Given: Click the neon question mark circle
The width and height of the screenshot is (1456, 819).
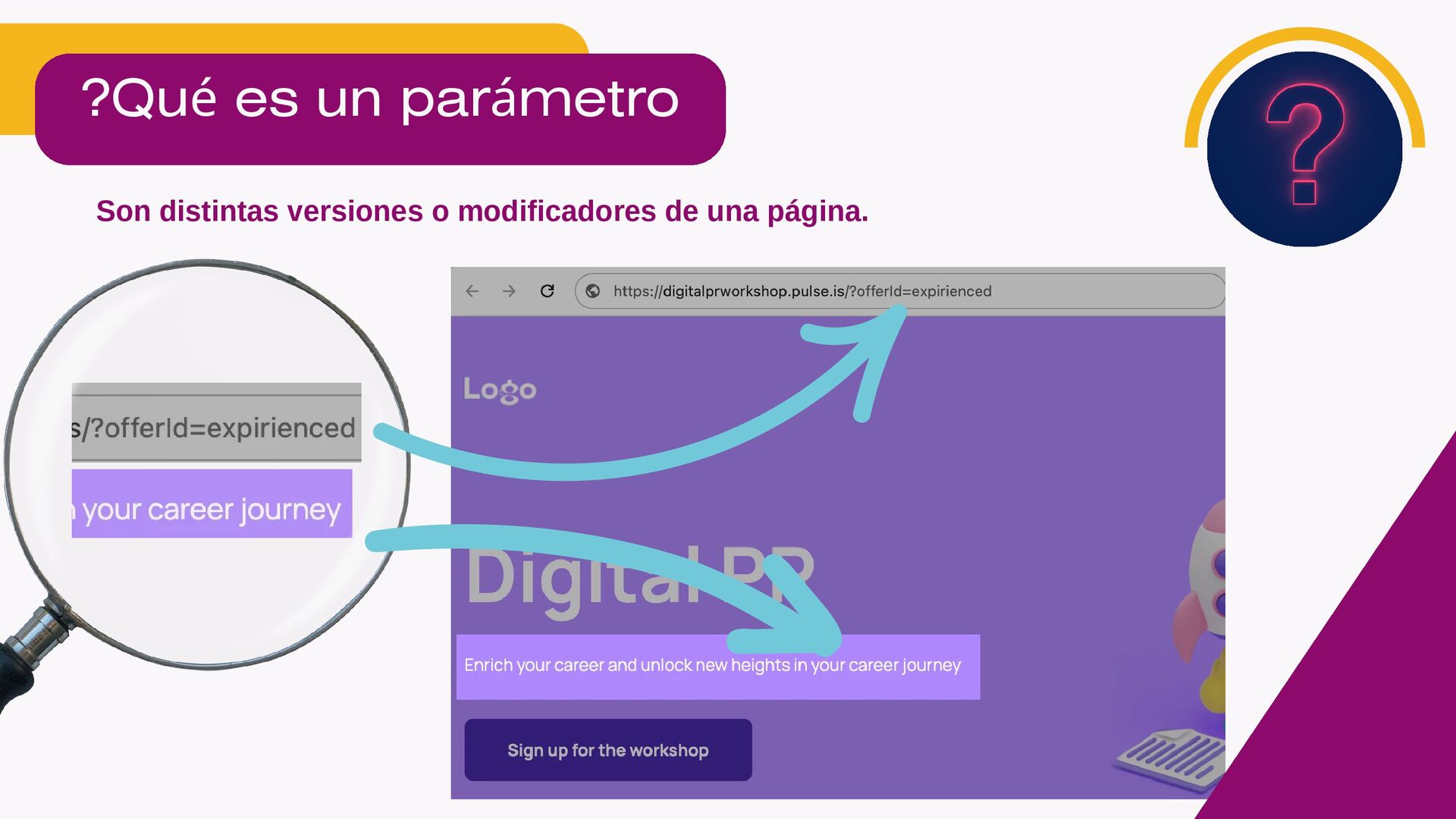Looking at the screenshot, I should pos(1304,149).
